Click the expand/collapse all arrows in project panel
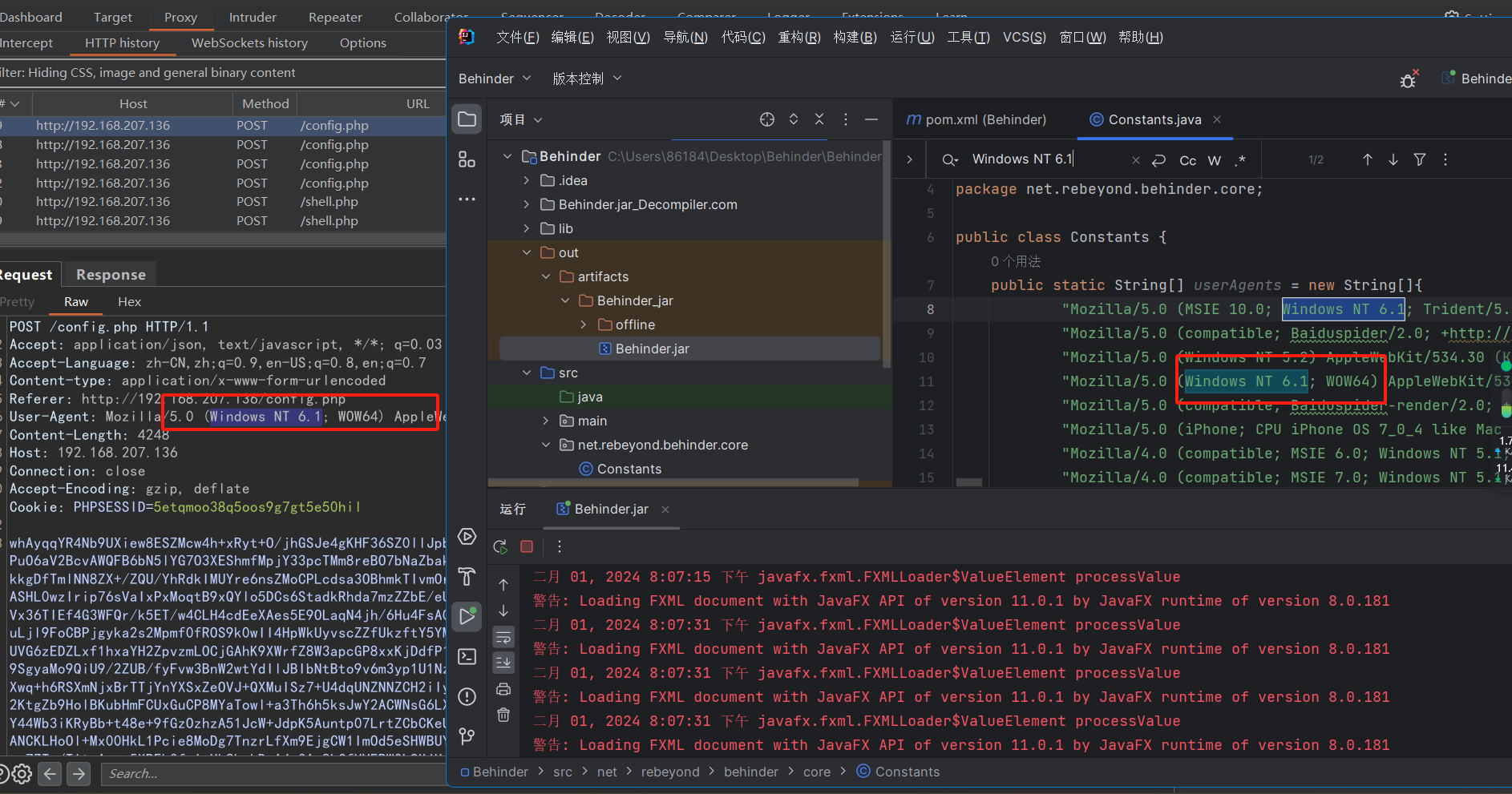 click(x=794, y=119)
